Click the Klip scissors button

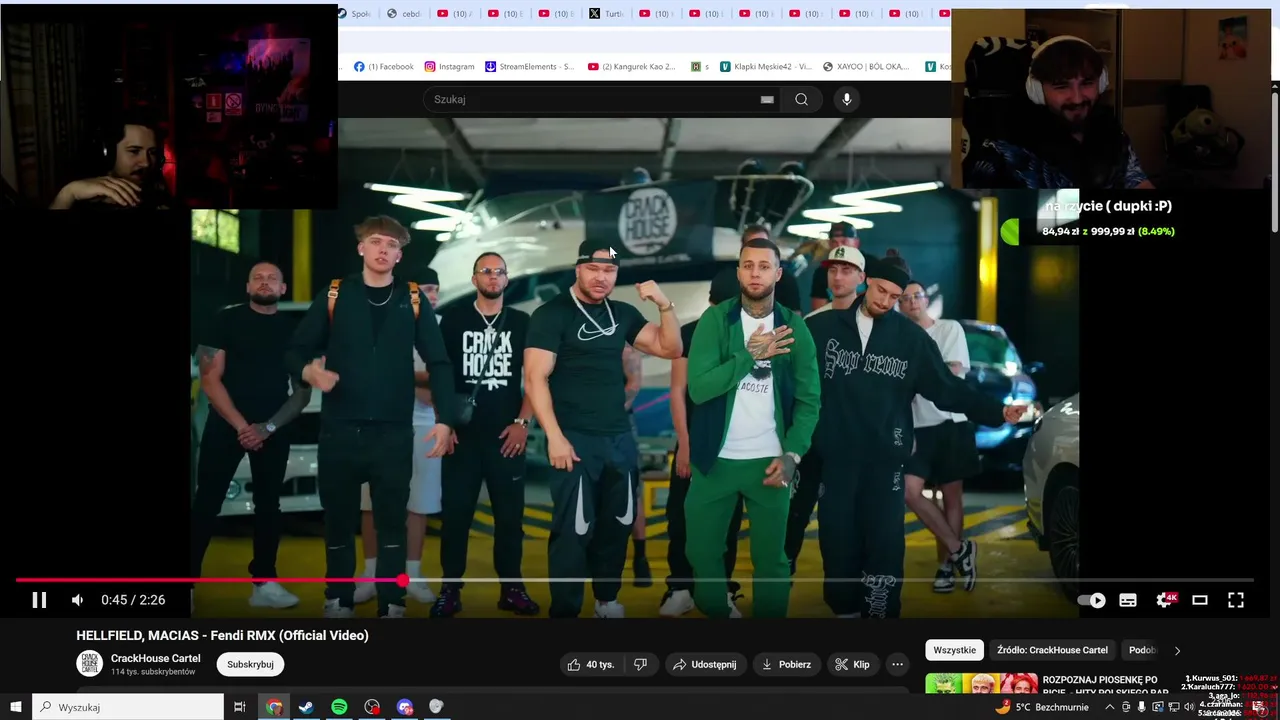[x=852, y=664]
